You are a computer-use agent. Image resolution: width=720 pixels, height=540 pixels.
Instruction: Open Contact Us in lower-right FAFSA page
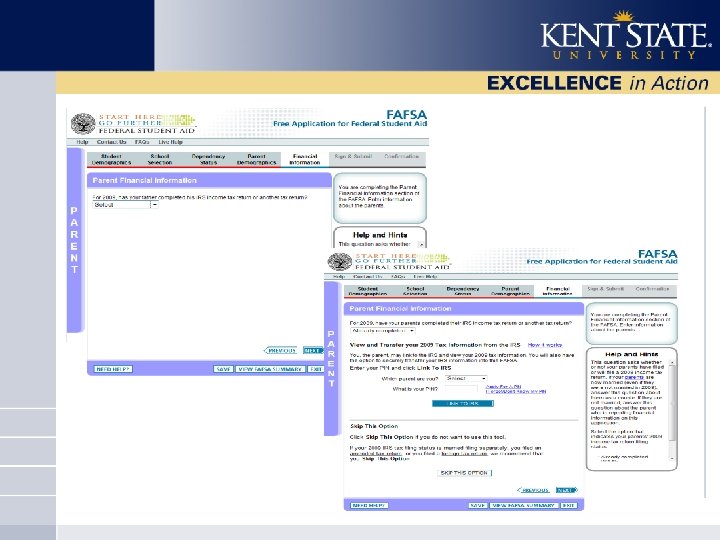click(x=368, y=277)
